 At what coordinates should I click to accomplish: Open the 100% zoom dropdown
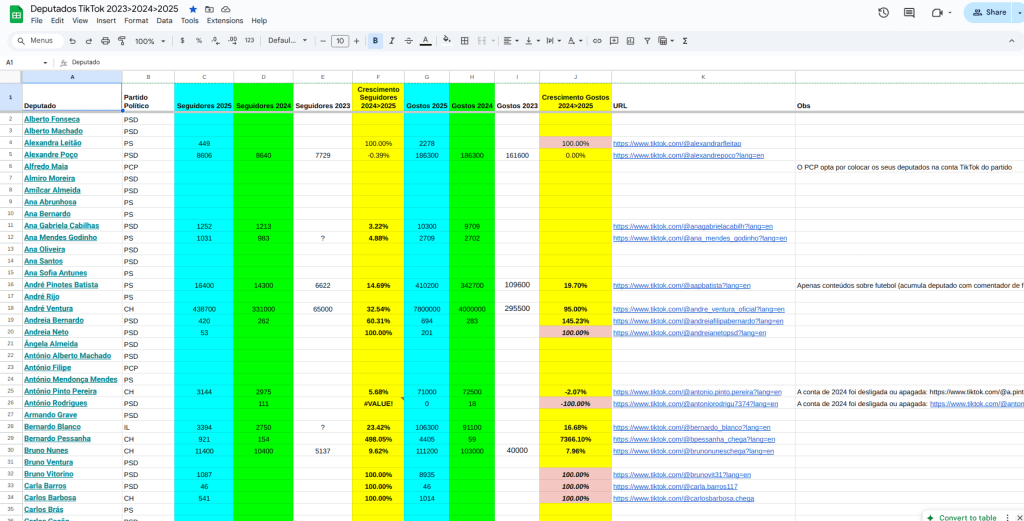[x=150, y=41]
